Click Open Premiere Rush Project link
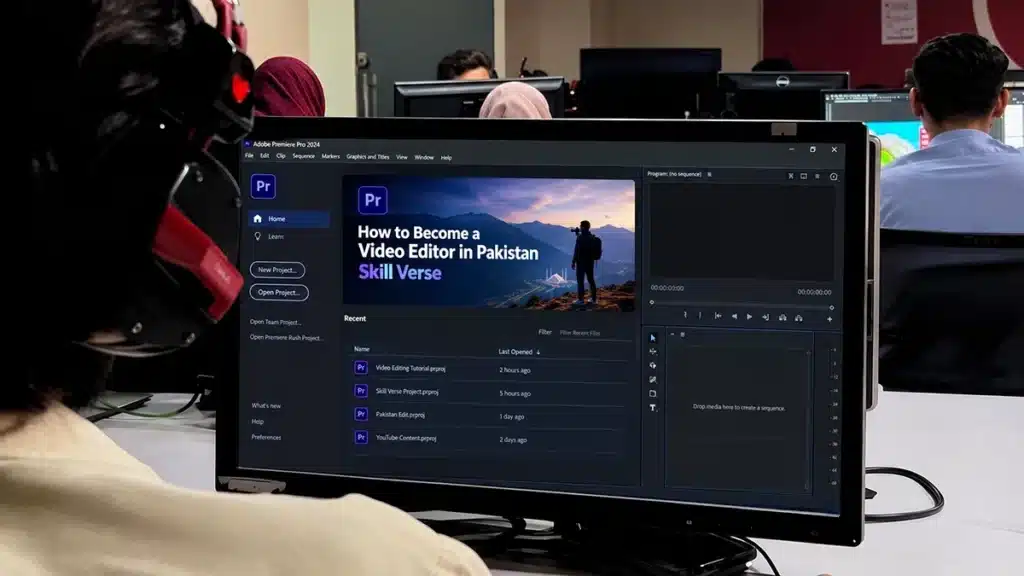Screen dimensions: 1024x576 point(286,338)
